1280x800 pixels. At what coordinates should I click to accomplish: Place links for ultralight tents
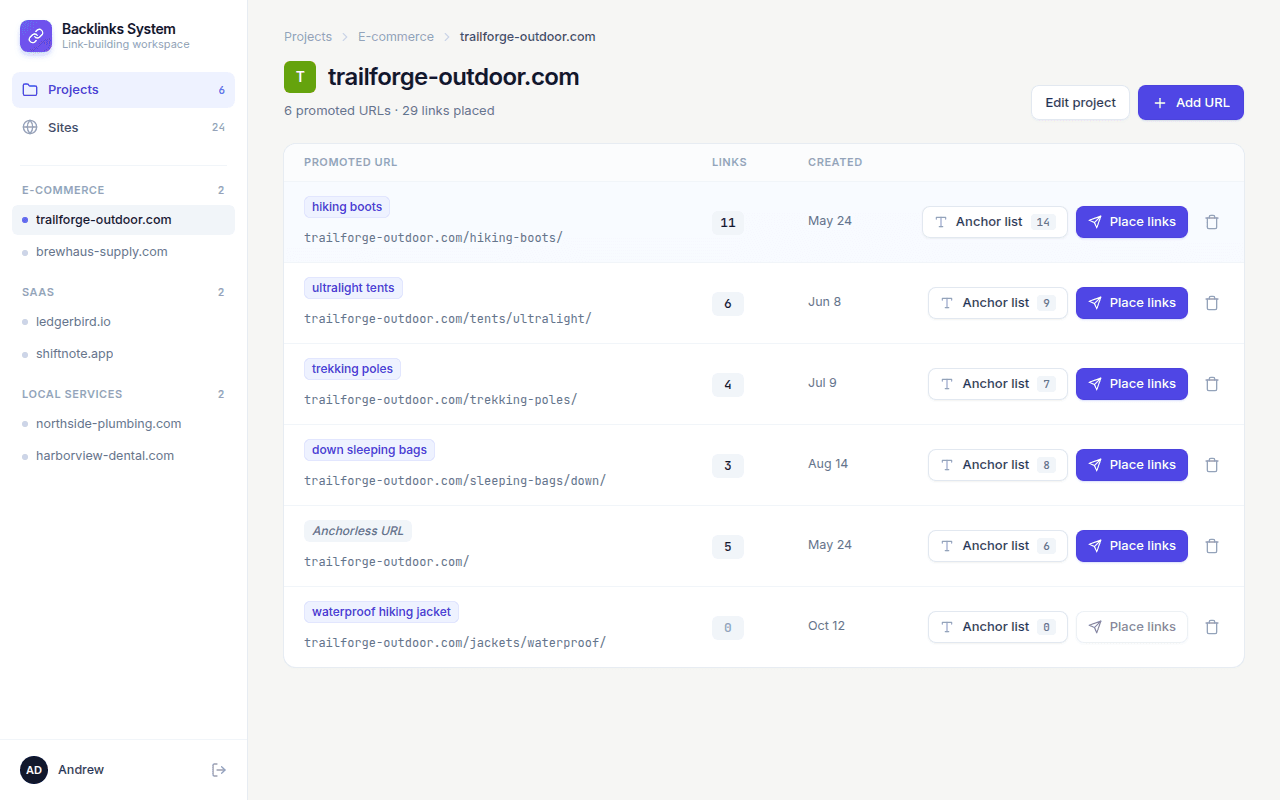pyautogui.click(x=1132, y=303)
